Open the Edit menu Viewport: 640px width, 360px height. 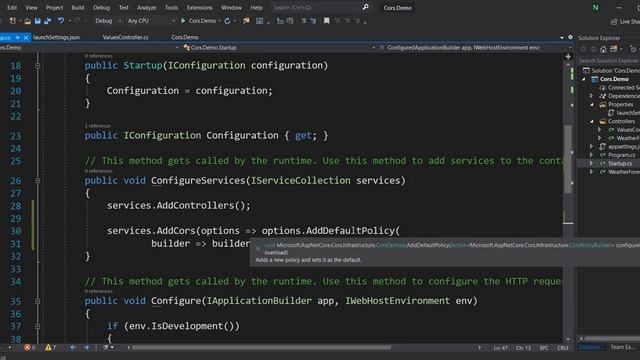12,8
